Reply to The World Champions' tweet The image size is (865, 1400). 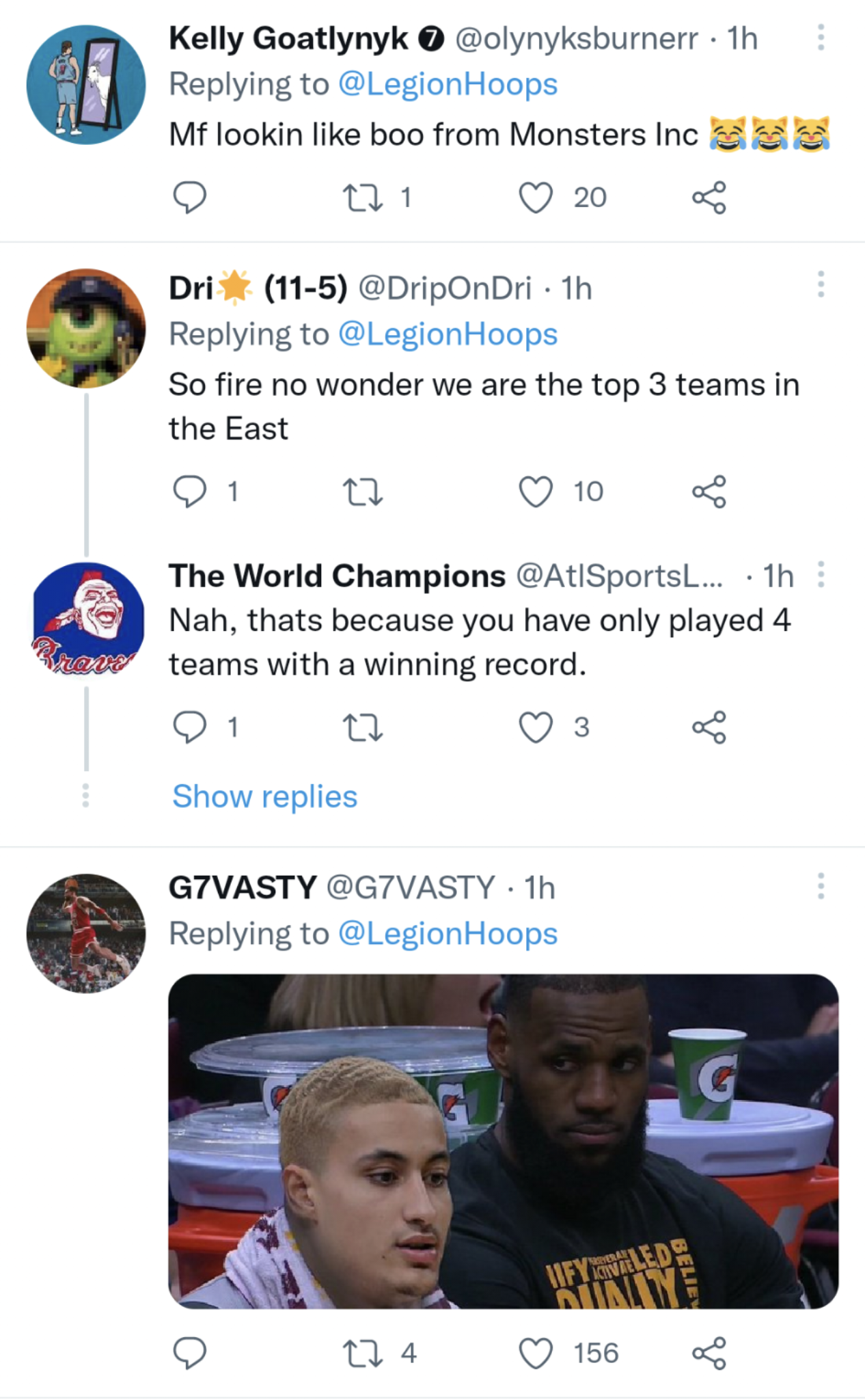pos(189,727)
